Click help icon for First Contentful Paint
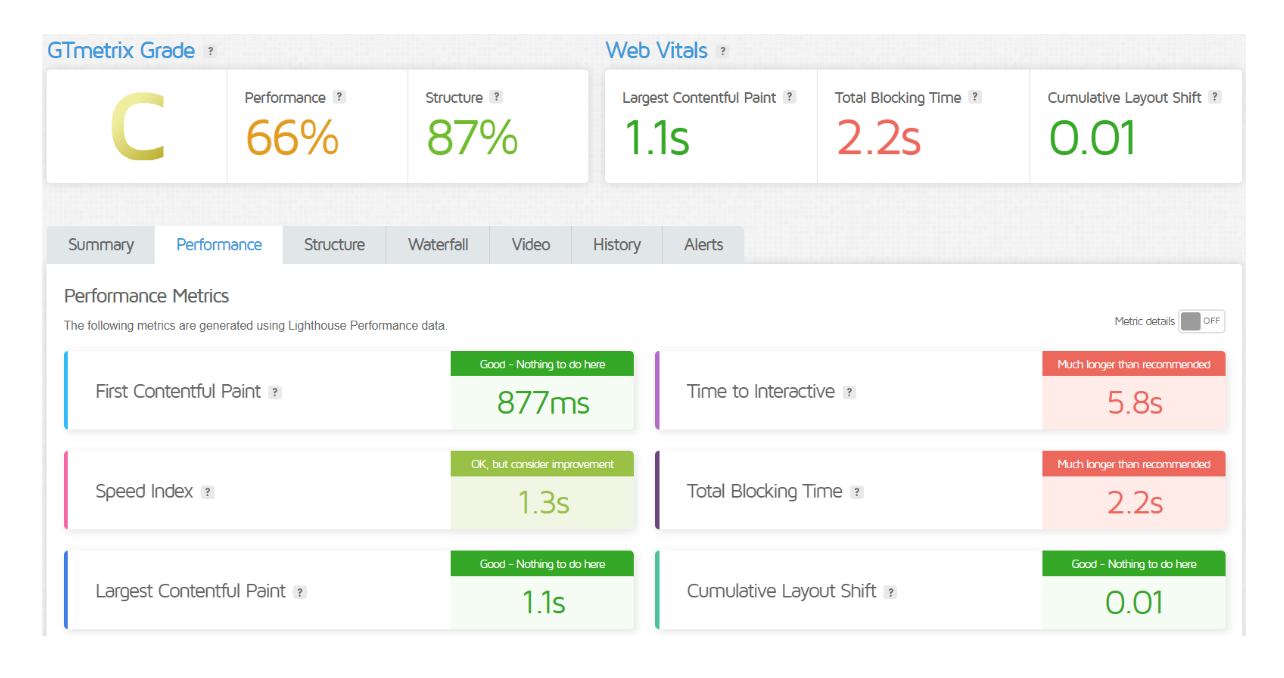The image size is (1284, 678). point(275,392)
